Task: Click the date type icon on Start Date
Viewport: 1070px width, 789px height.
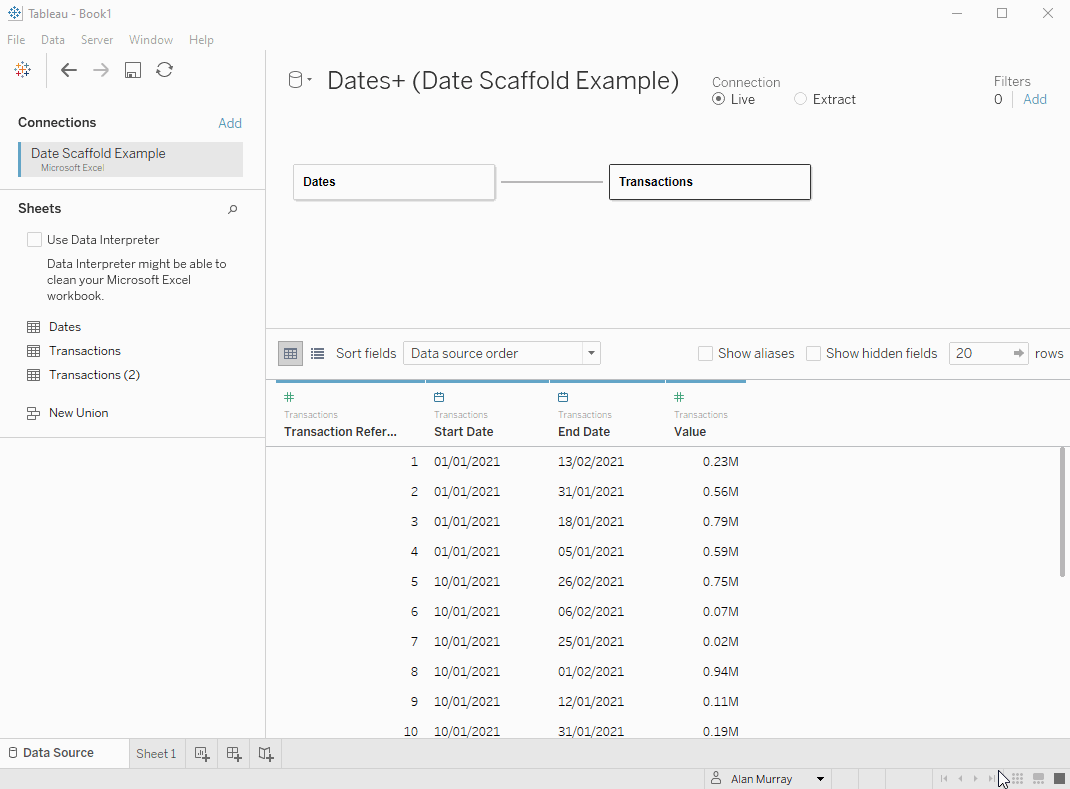Action: click(x=439, y=397)
